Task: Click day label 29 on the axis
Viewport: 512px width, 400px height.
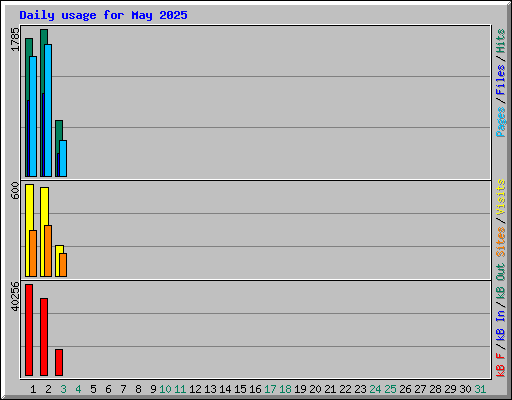Action: tap(450, 389)
